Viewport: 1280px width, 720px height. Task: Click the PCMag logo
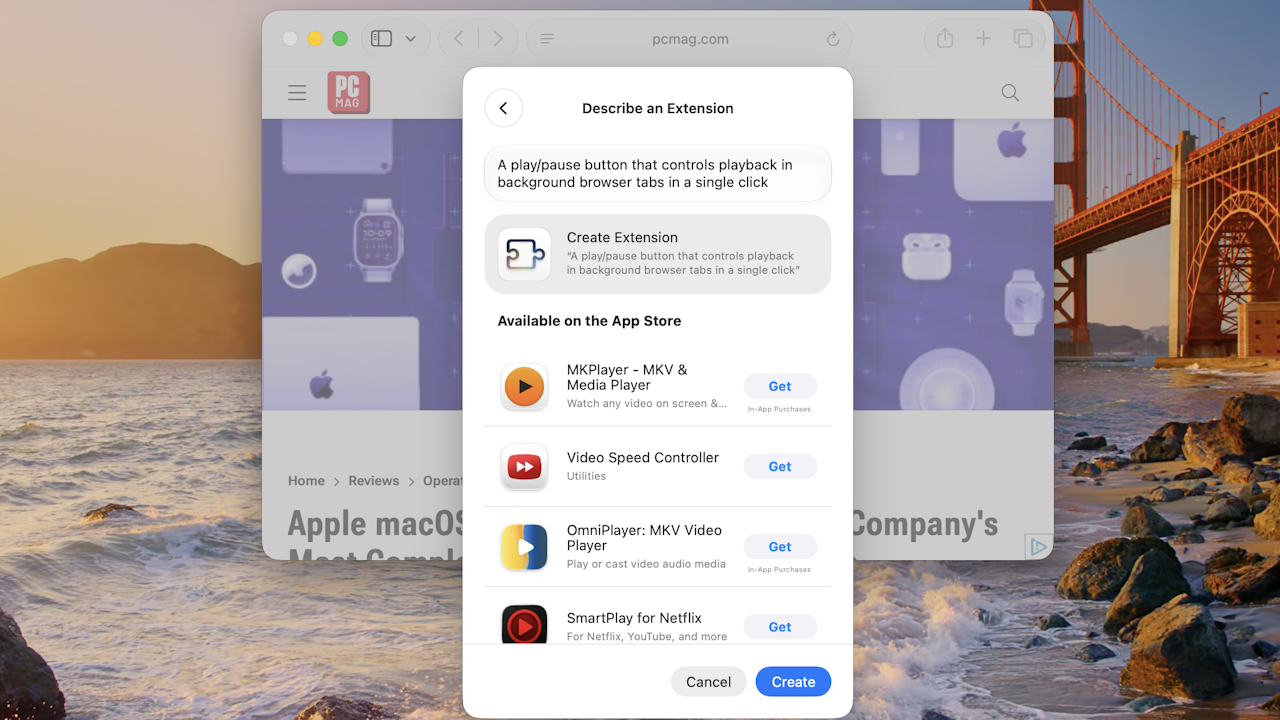[x=349, y=92]
